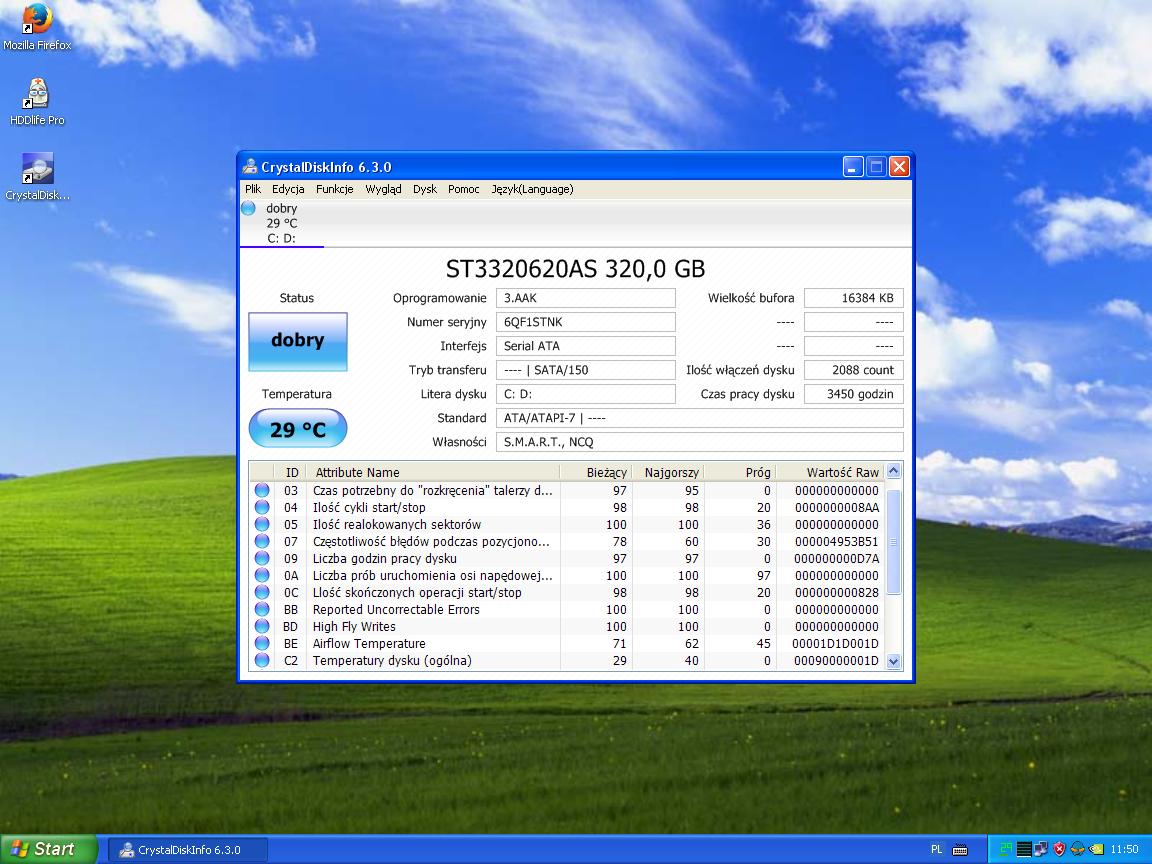This screenshot has height=864, width=1152.
Task: Click the system clock showing 11:50
Action: (1125, 849)
